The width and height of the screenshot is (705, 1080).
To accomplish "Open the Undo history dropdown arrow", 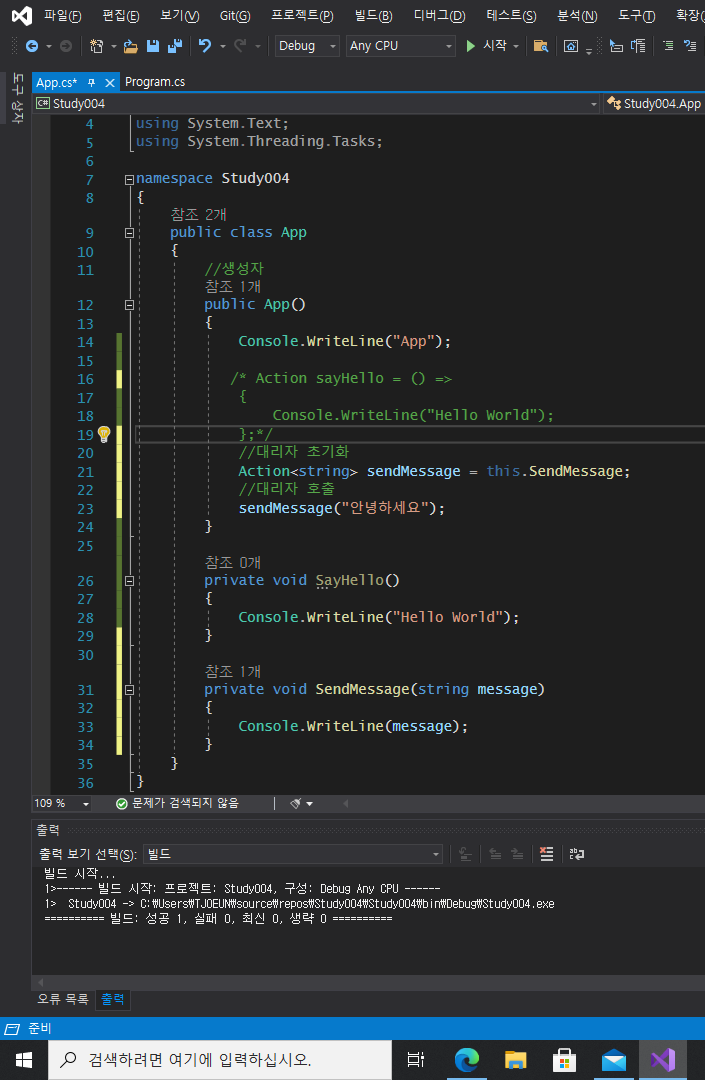I will [x=222, y=46].
